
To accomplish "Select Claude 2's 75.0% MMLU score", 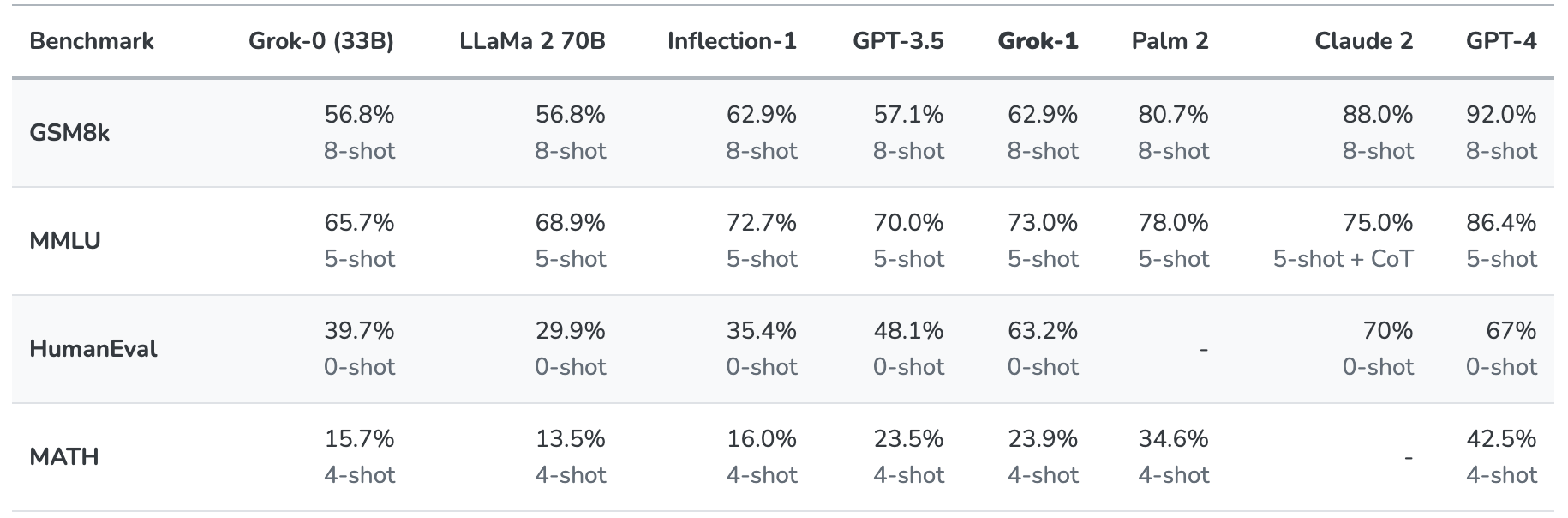I will coord(1378,222).
